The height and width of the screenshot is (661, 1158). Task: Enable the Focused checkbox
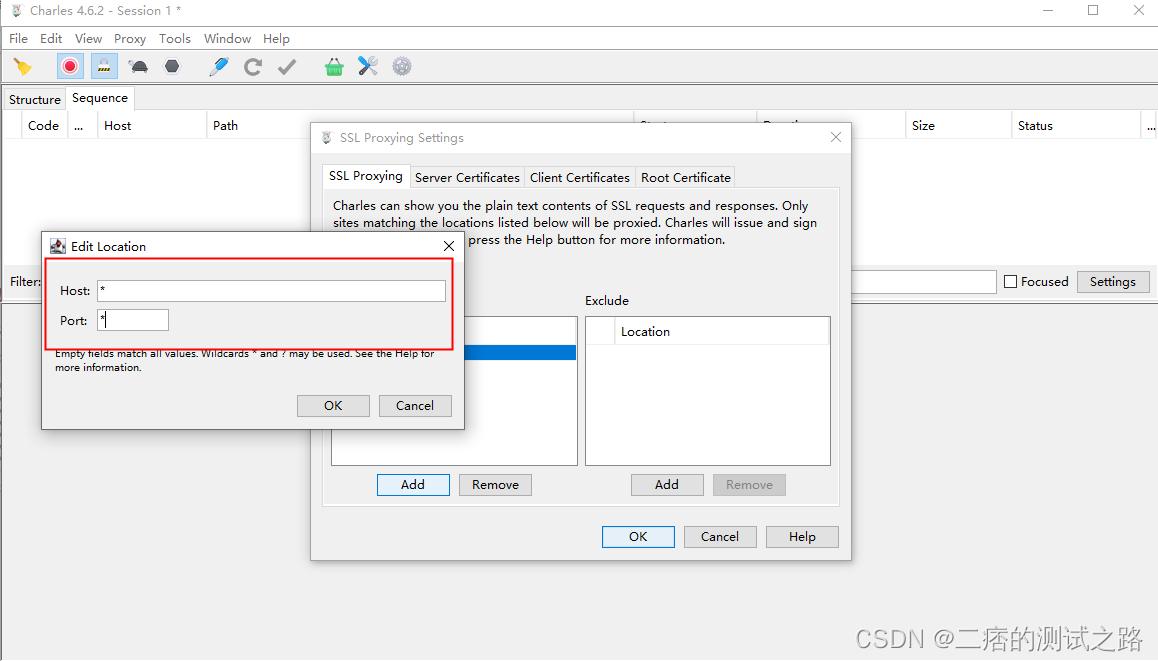1010,281
